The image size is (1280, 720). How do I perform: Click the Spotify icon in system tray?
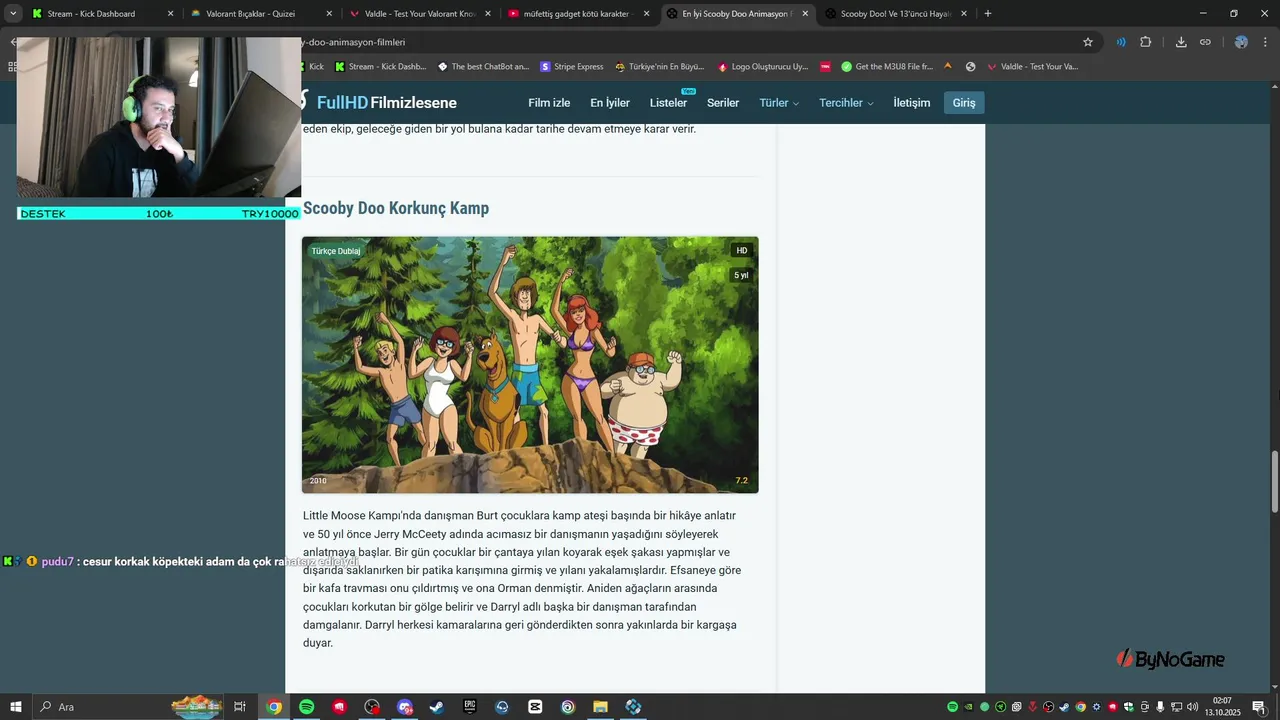(x=952, y=707)
